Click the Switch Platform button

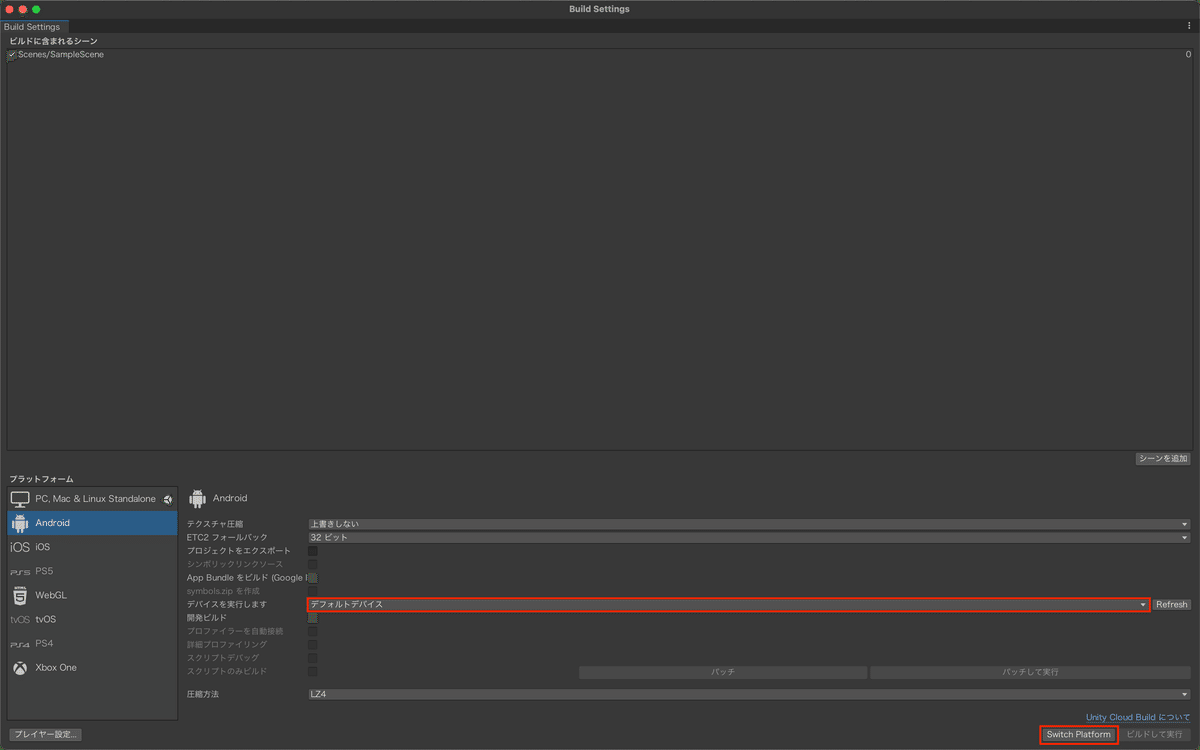click(1078, 735)
